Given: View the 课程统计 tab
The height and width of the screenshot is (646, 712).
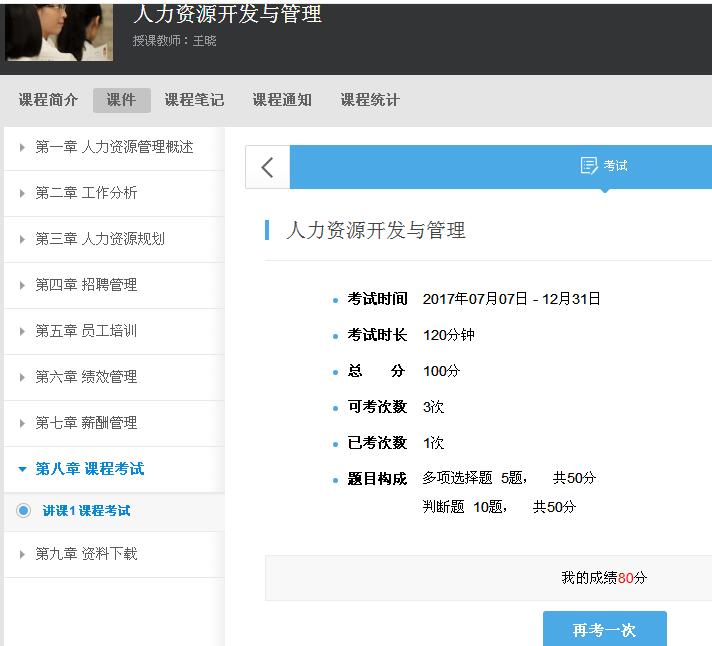Looking at the screenshot, I should [x=370, y=100].
